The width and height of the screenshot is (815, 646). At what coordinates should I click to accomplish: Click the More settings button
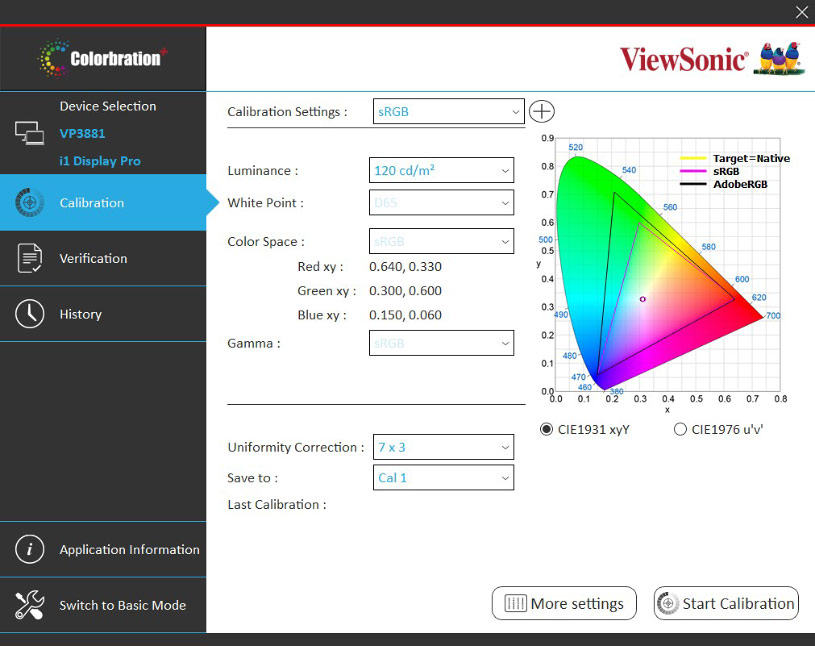click(564, 603)
